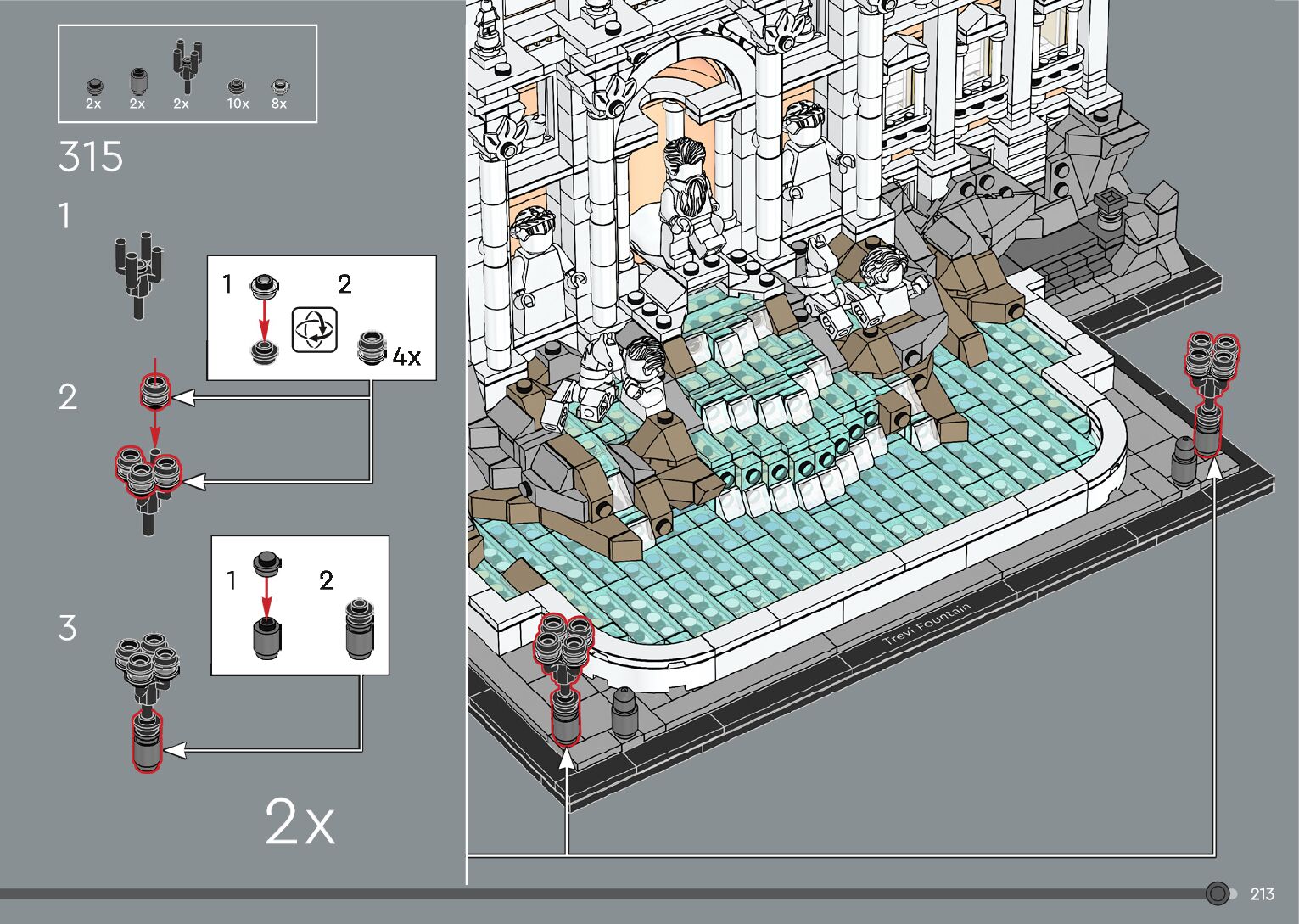Screen dimensions: 1299x924
Task: Click the single red-outlined round stack in sub-step 2
Action: (154, 394)
